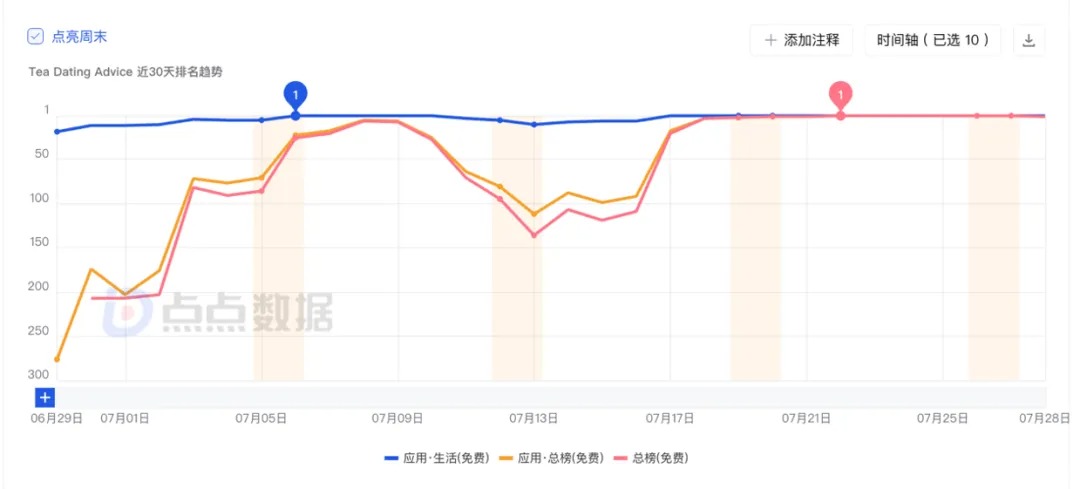Click the 07月05日 x-axis date label
Viewport: 1080px width, 489px height.
(261, 418)
